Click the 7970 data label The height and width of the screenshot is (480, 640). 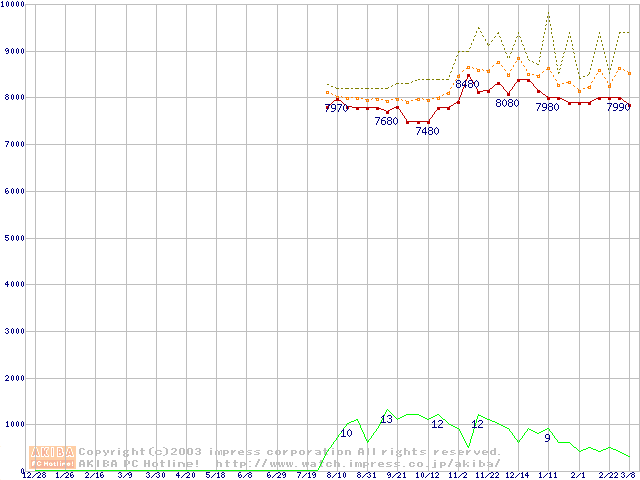[x=336, y=108]
